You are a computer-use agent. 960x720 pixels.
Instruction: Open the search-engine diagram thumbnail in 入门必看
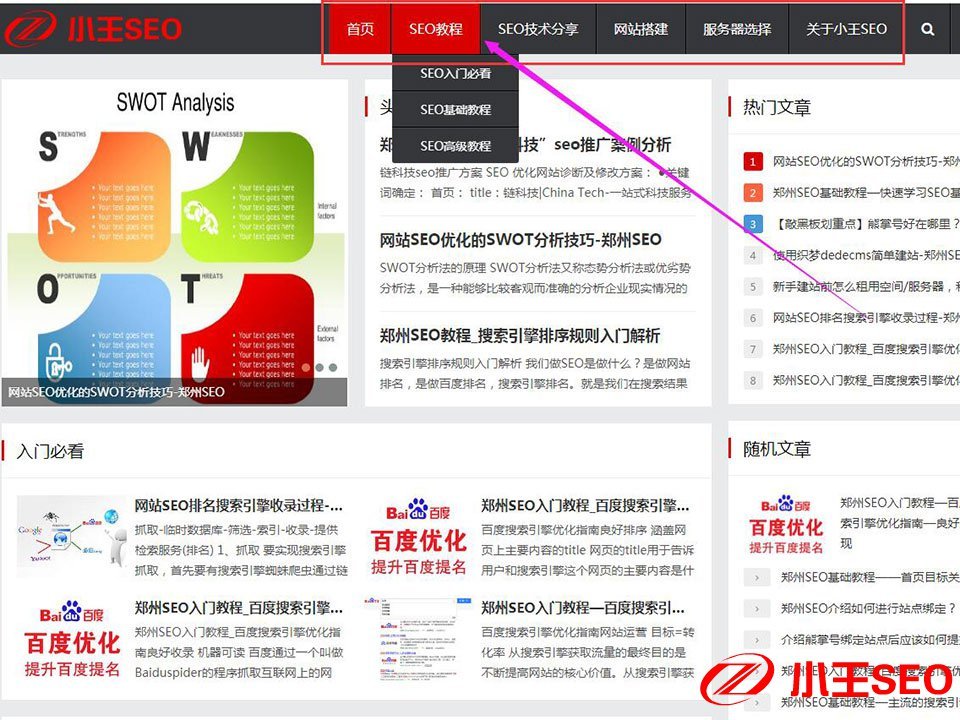(72, 535)
